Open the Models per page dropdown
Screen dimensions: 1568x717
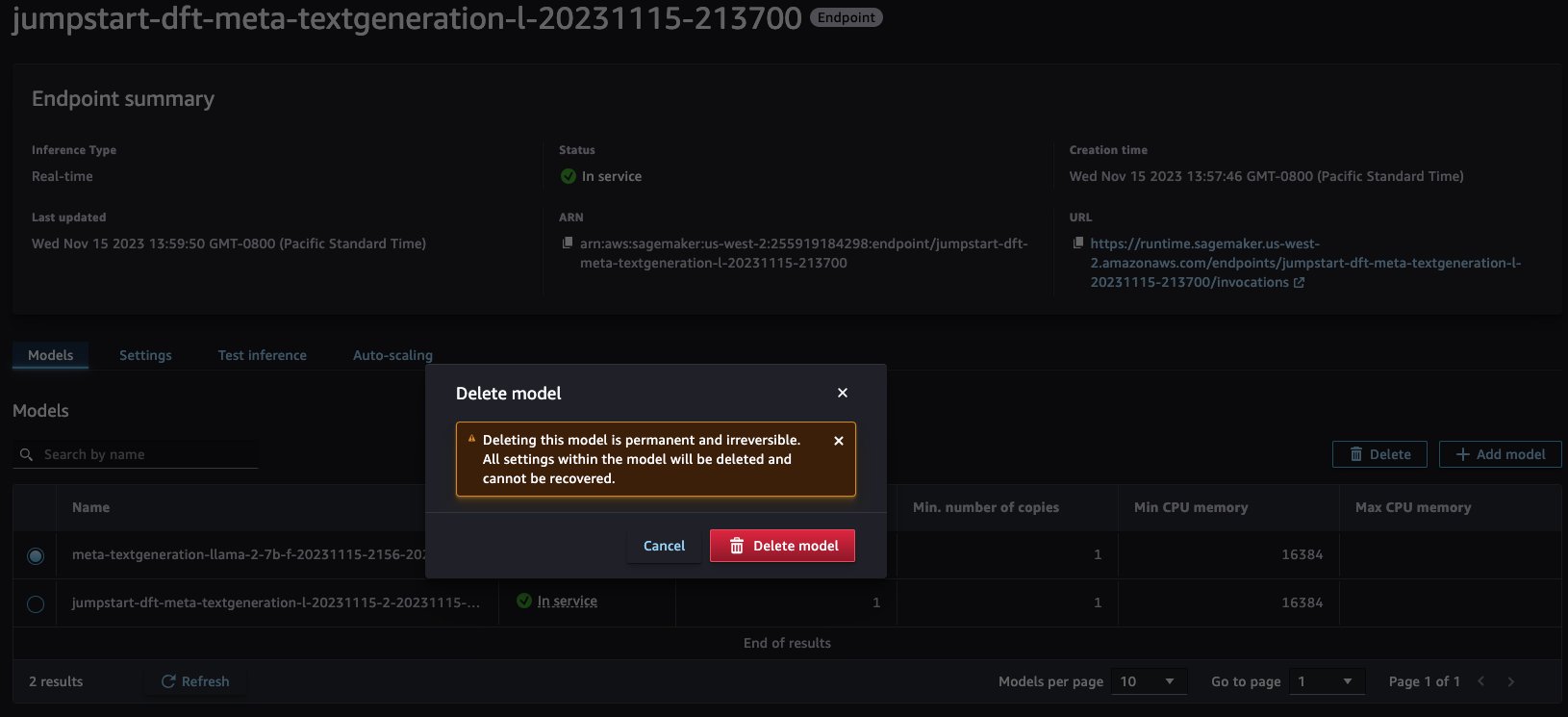click(1149, 681)
